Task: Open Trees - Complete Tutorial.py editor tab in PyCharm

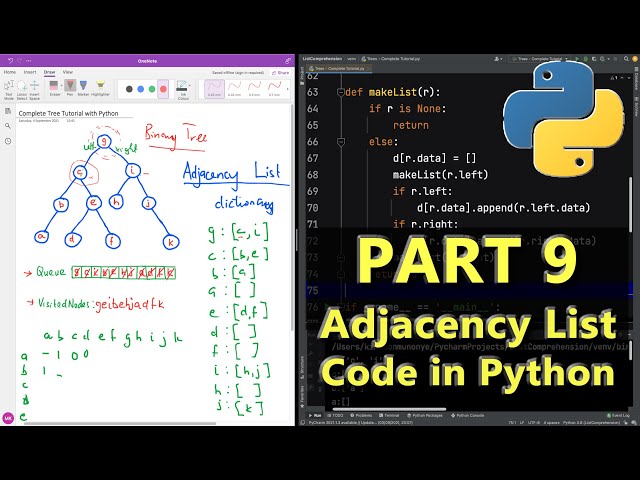Action: [x=338, y=69]
